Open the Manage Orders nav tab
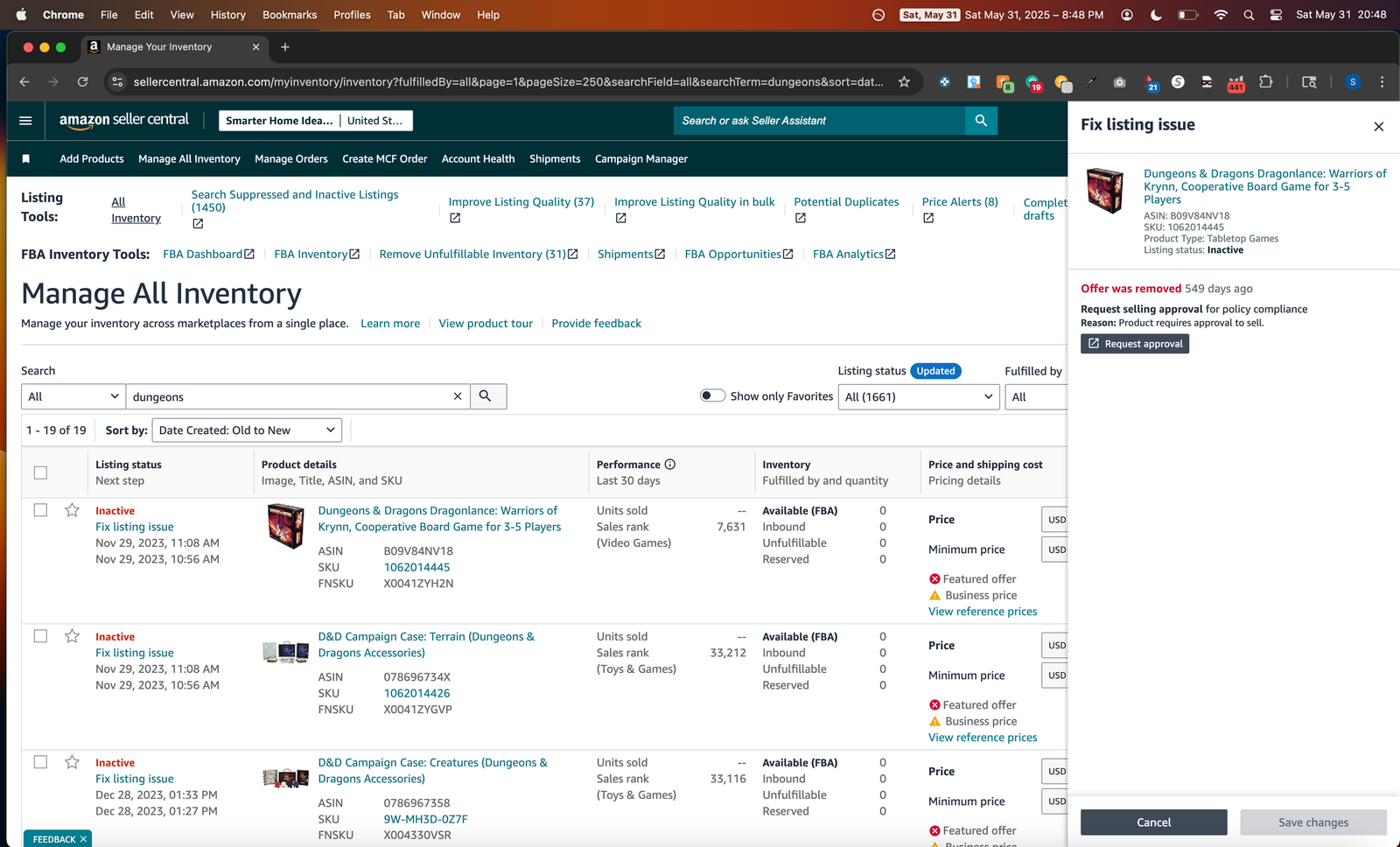This screenshot has height=847, width=1400. (x=291, y=159)
